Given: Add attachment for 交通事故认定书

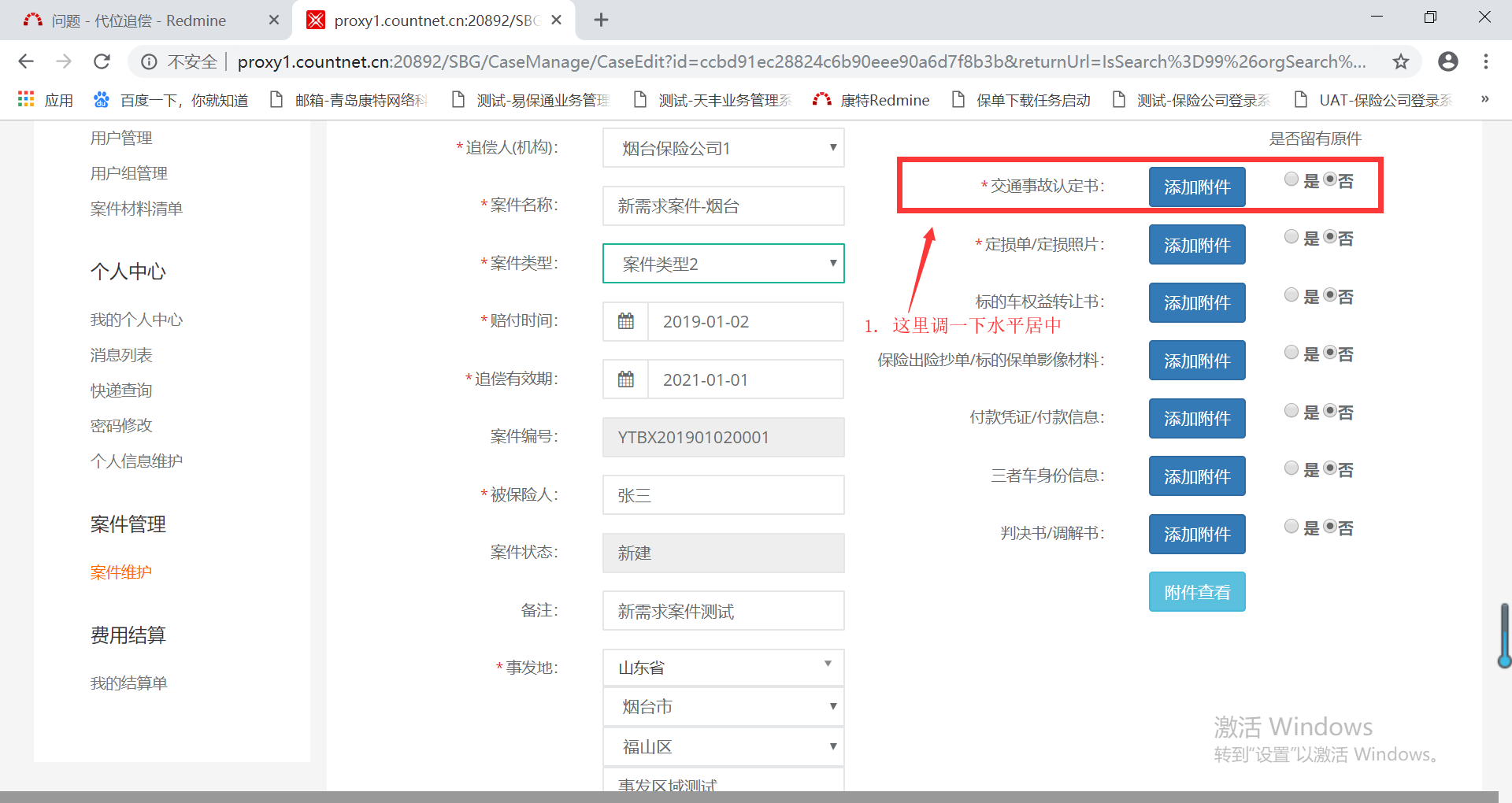Looking at the screenshot, I should point(1197,187).
